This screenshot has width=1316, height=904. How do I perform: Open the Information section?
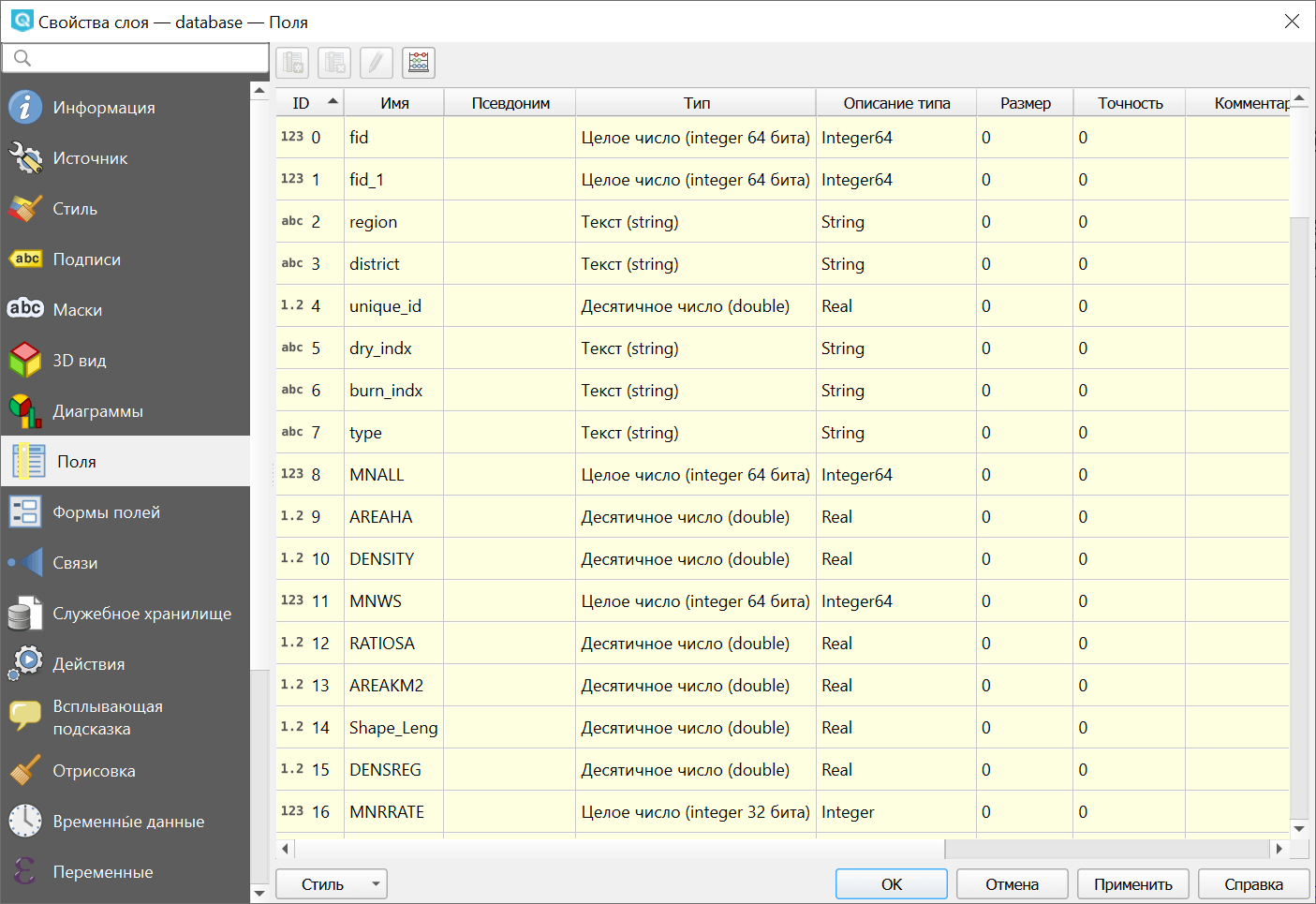[x=103, y=108]
